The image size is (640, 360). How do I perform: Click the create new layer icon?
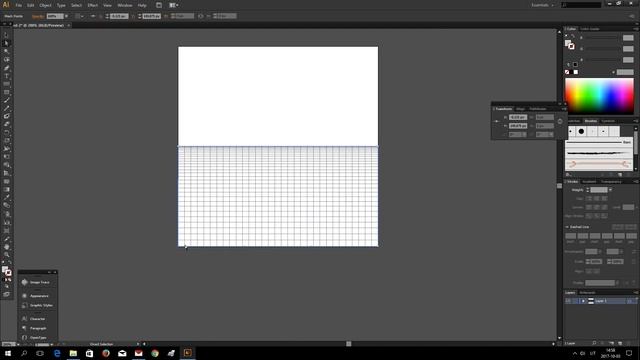pyautogui.click(x=620, y=343)
